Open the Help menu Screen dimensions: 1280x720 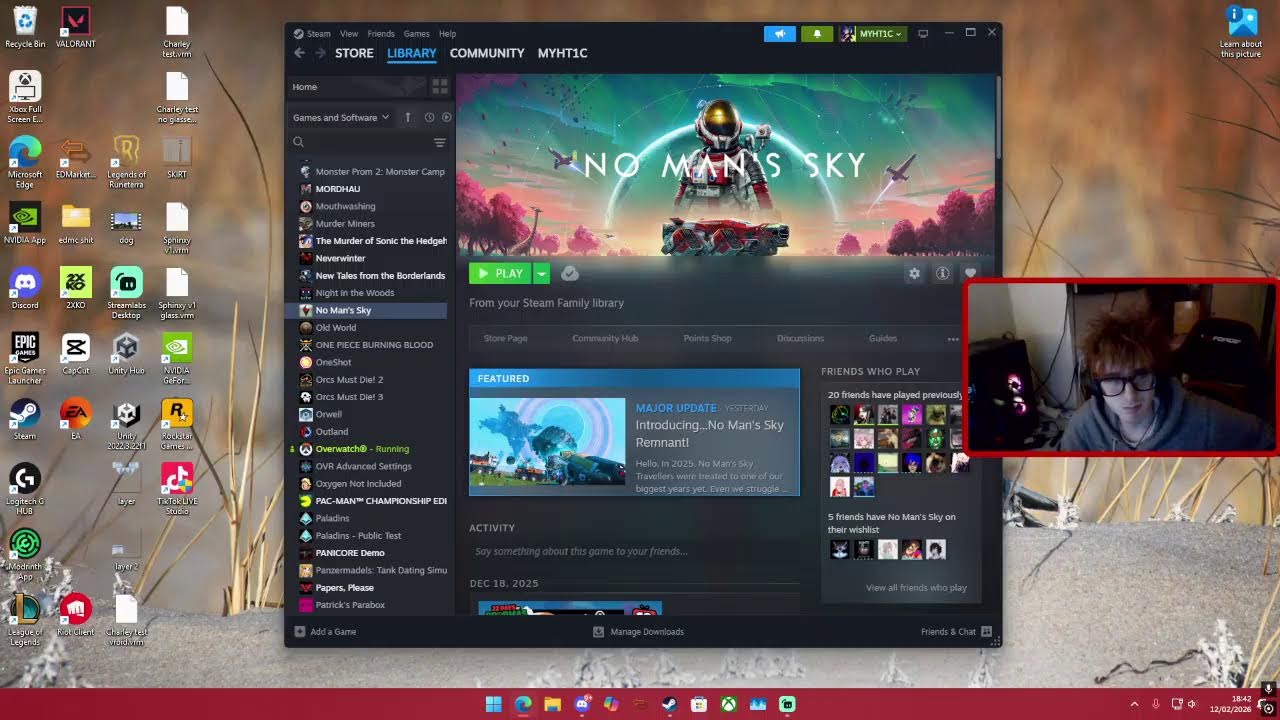(x=448, y=34)
